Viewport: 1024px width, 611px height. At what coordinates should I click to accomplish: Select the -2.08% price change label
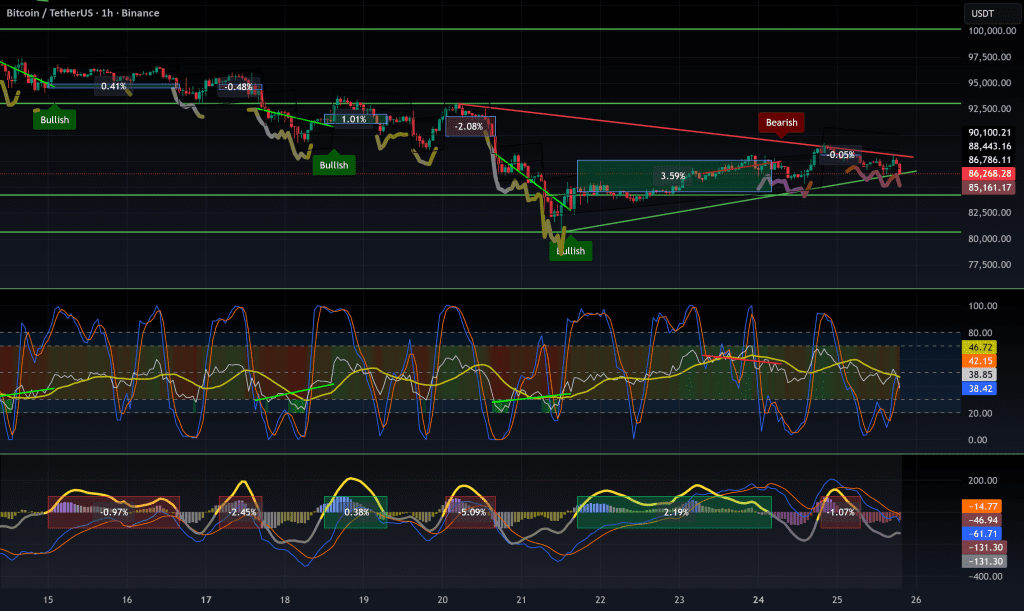[469, 127]
